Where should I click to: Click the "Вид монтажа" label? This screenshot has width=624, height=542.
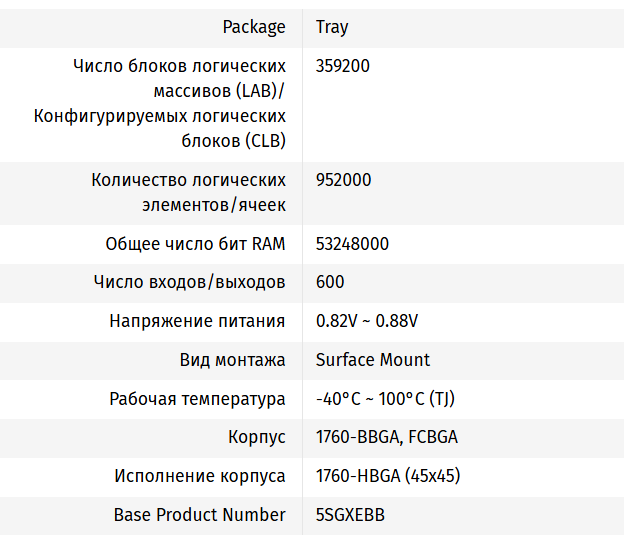tap(233, 360)
